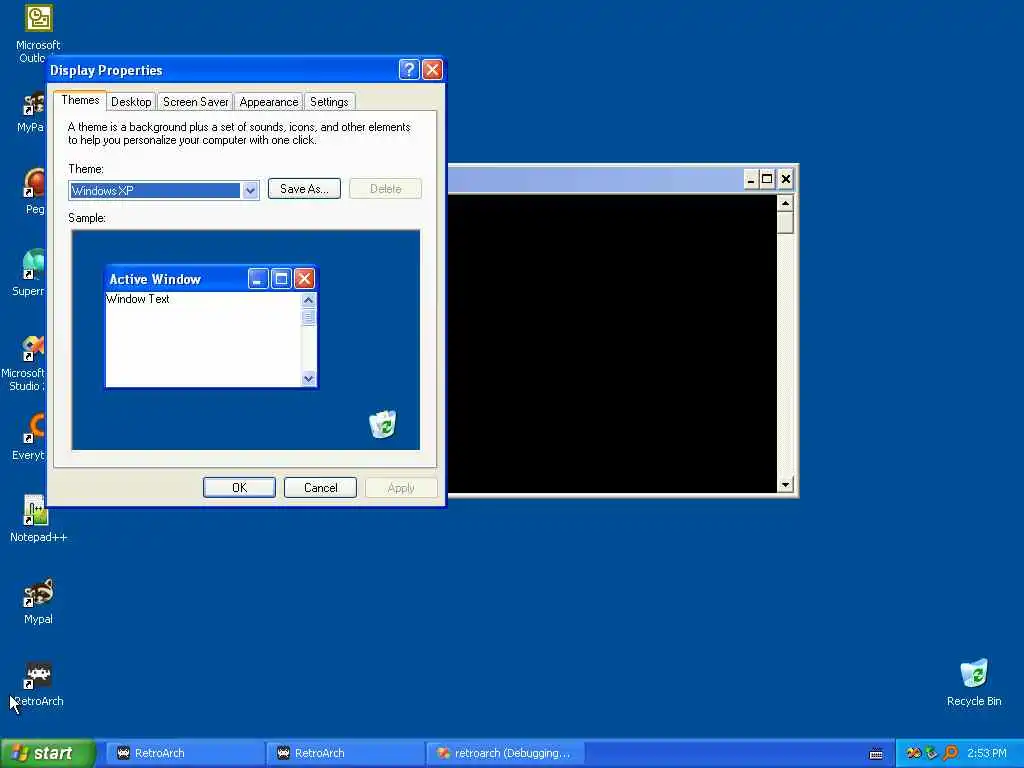
Task: Open the Screen Saver tab
Action: click(x=195, y=102)
